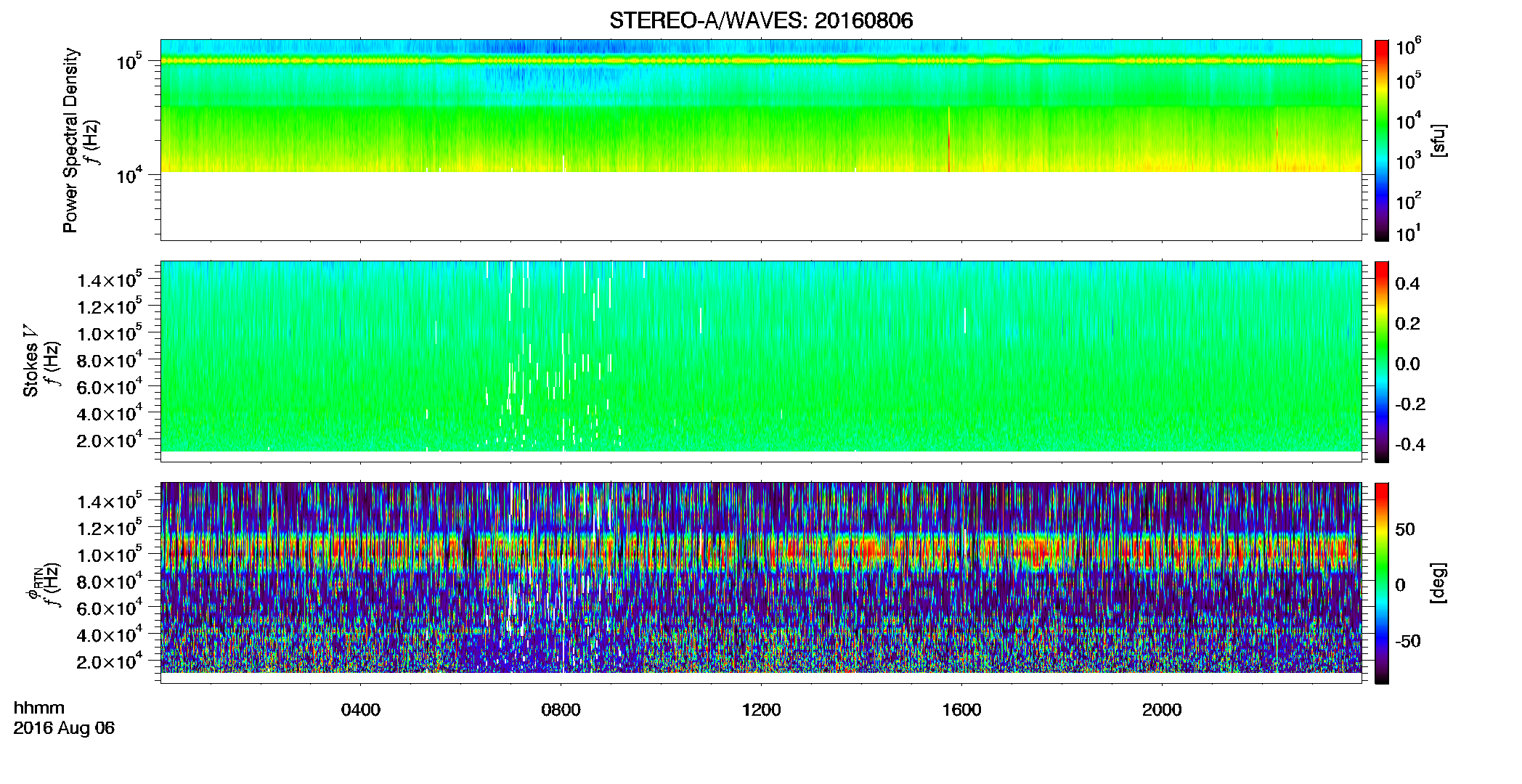Click the phi RTN degree colorbar
This screenshot has height=784, width=1522.
(x=1381, y=583)
